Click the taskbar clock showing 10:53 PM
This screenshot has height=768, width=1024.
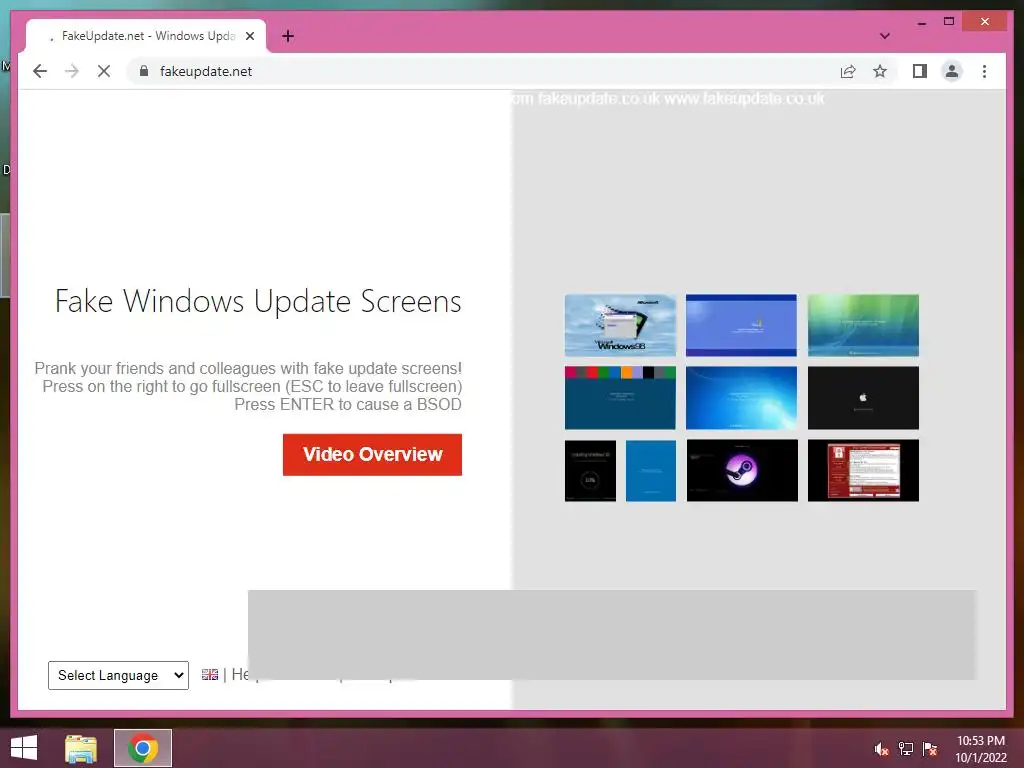[x=981, y=749]
